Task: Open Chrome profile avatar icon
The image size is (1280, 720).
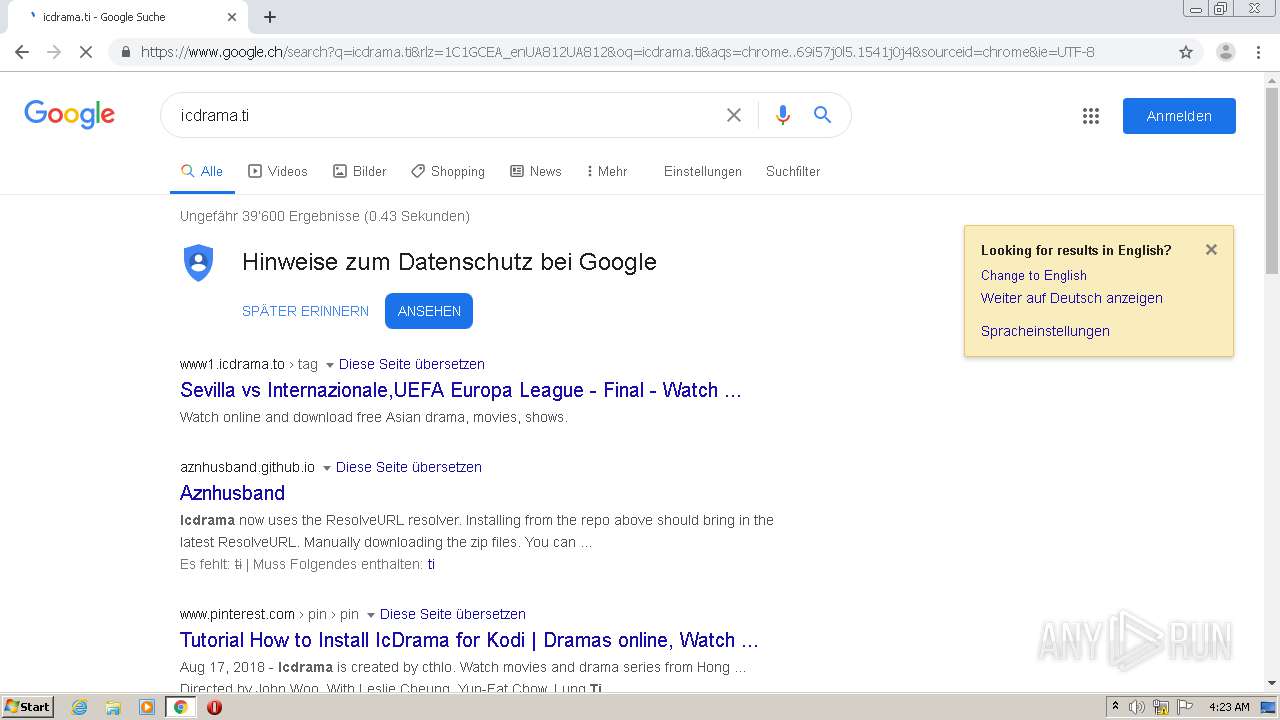Action: [1226, 52]
